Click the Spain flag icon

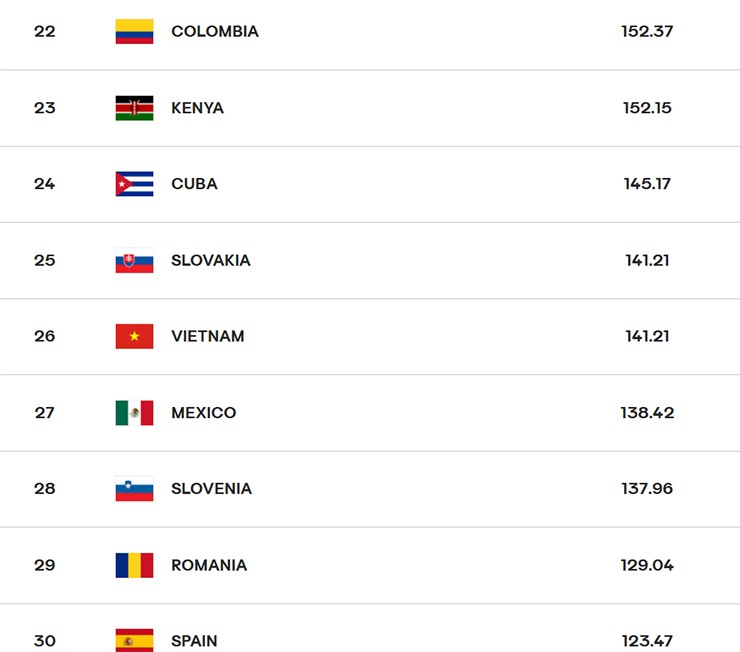135,640
